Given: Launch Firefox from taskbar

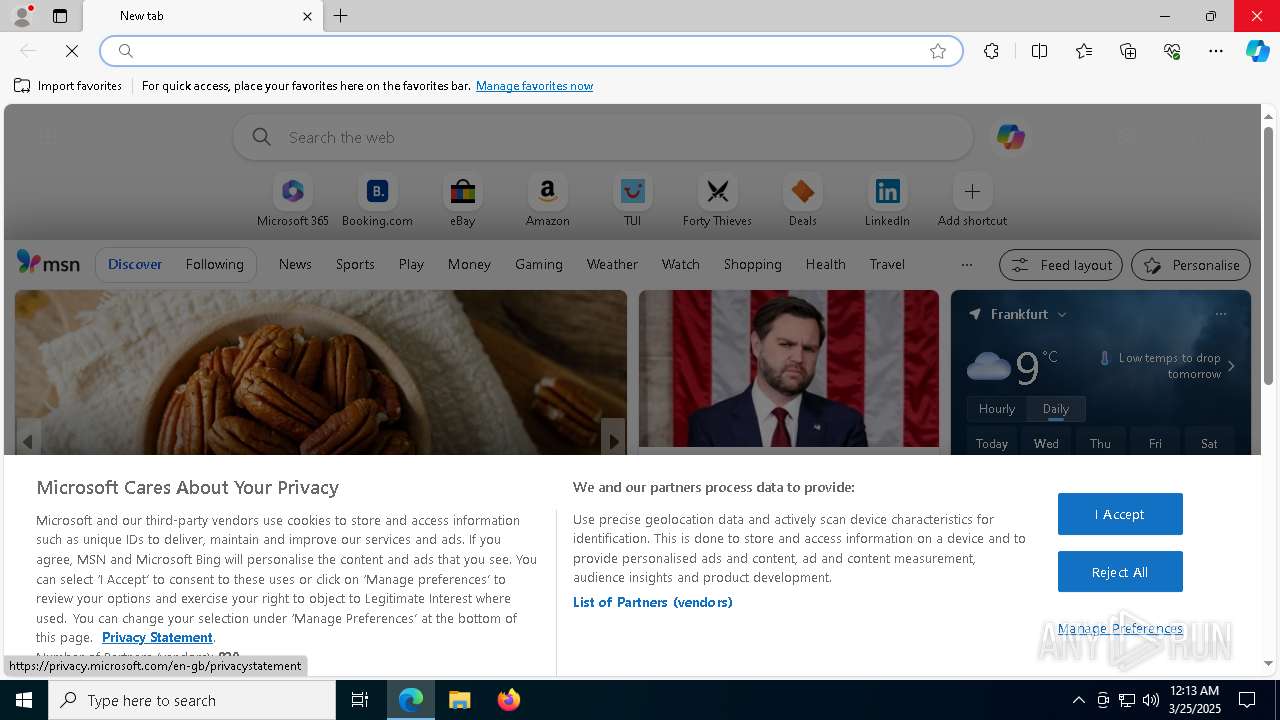Looking at the screenshot, I should [x=509, y=700].
